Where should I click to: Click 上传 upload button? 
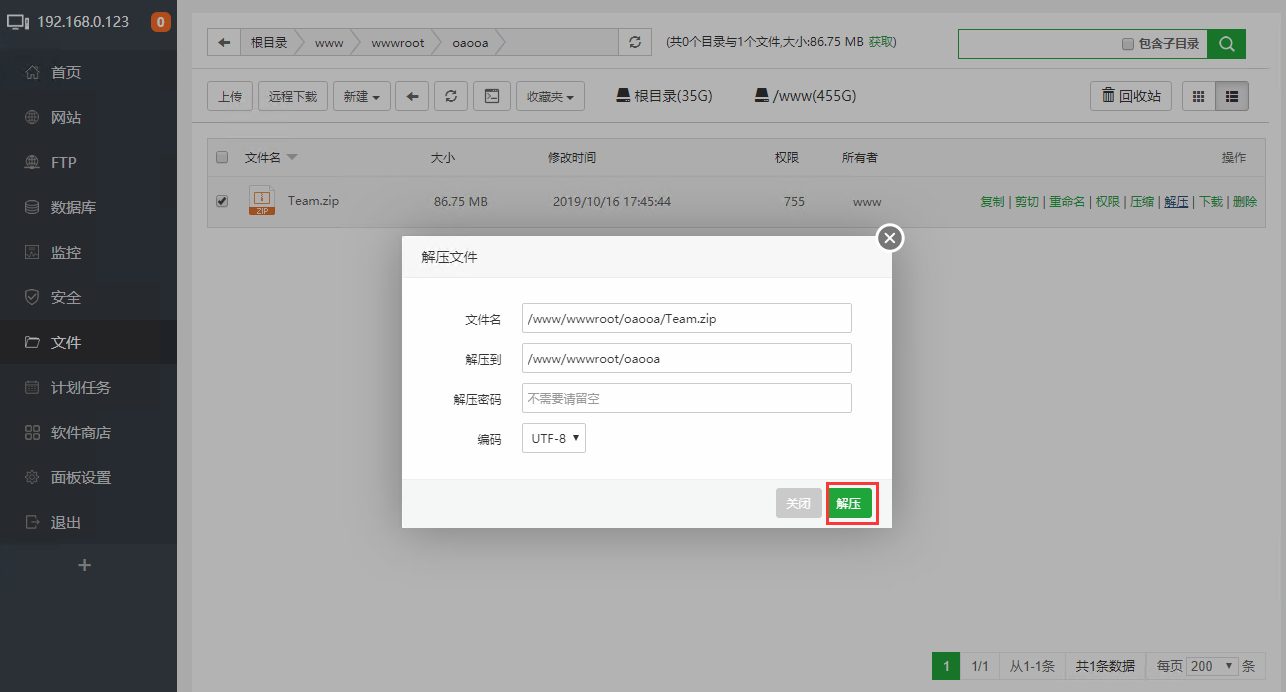pyautogui.click(x=230, y=96)
